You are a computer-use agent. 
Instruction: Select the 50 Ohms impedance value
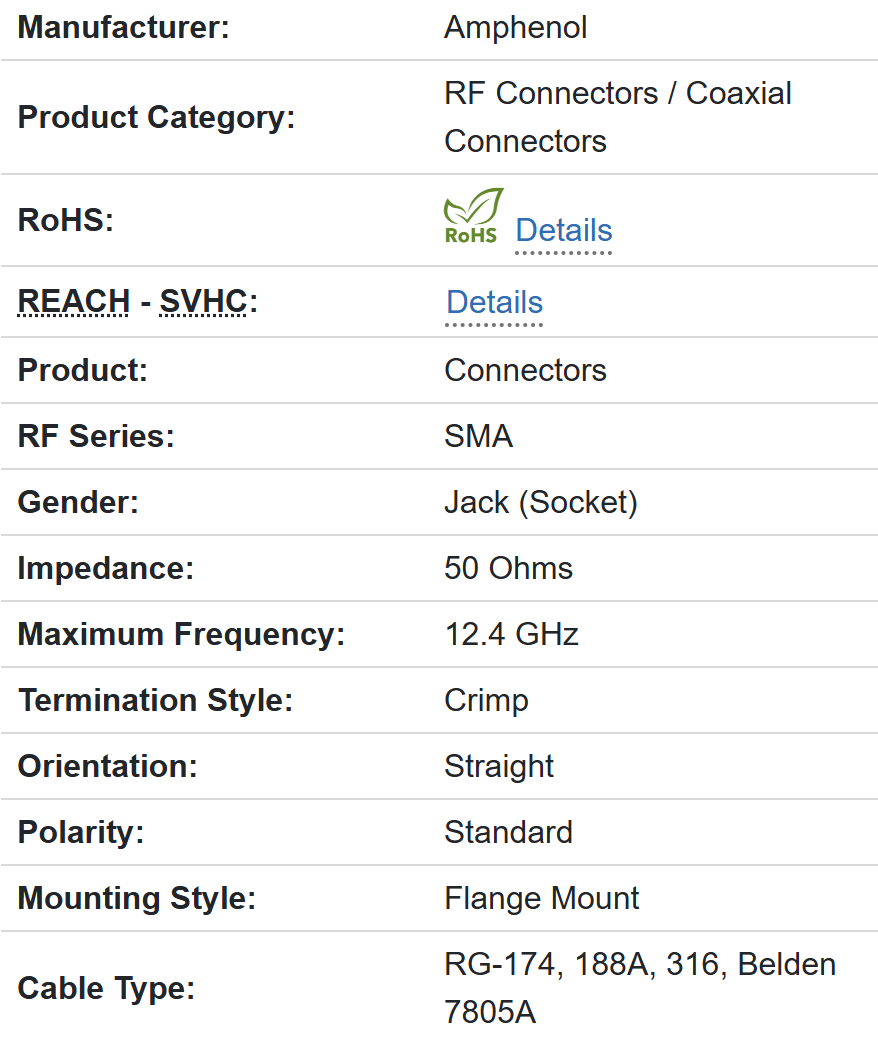508,568
